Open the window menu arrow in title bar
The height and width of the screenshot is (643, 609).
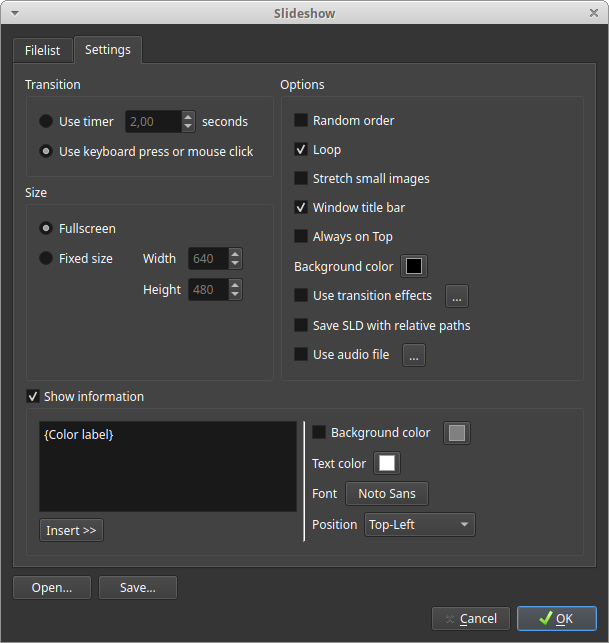14,13
